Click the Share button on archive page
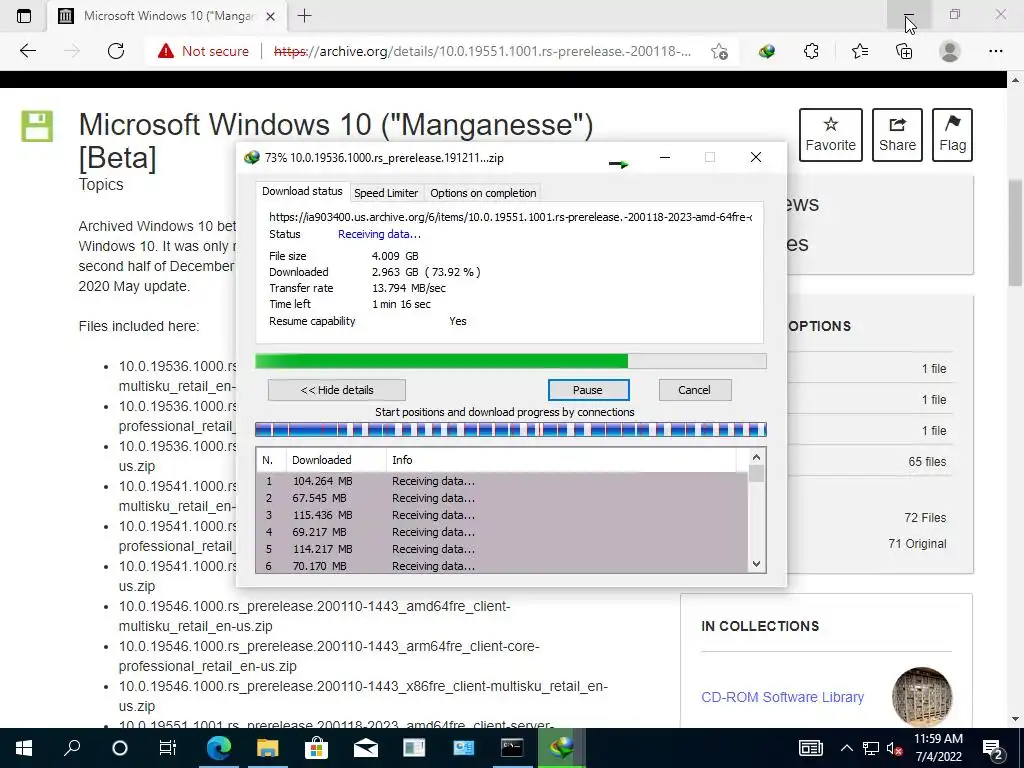Image resolution: width=1024 pixels, height=768 pixels. [897, 135]
